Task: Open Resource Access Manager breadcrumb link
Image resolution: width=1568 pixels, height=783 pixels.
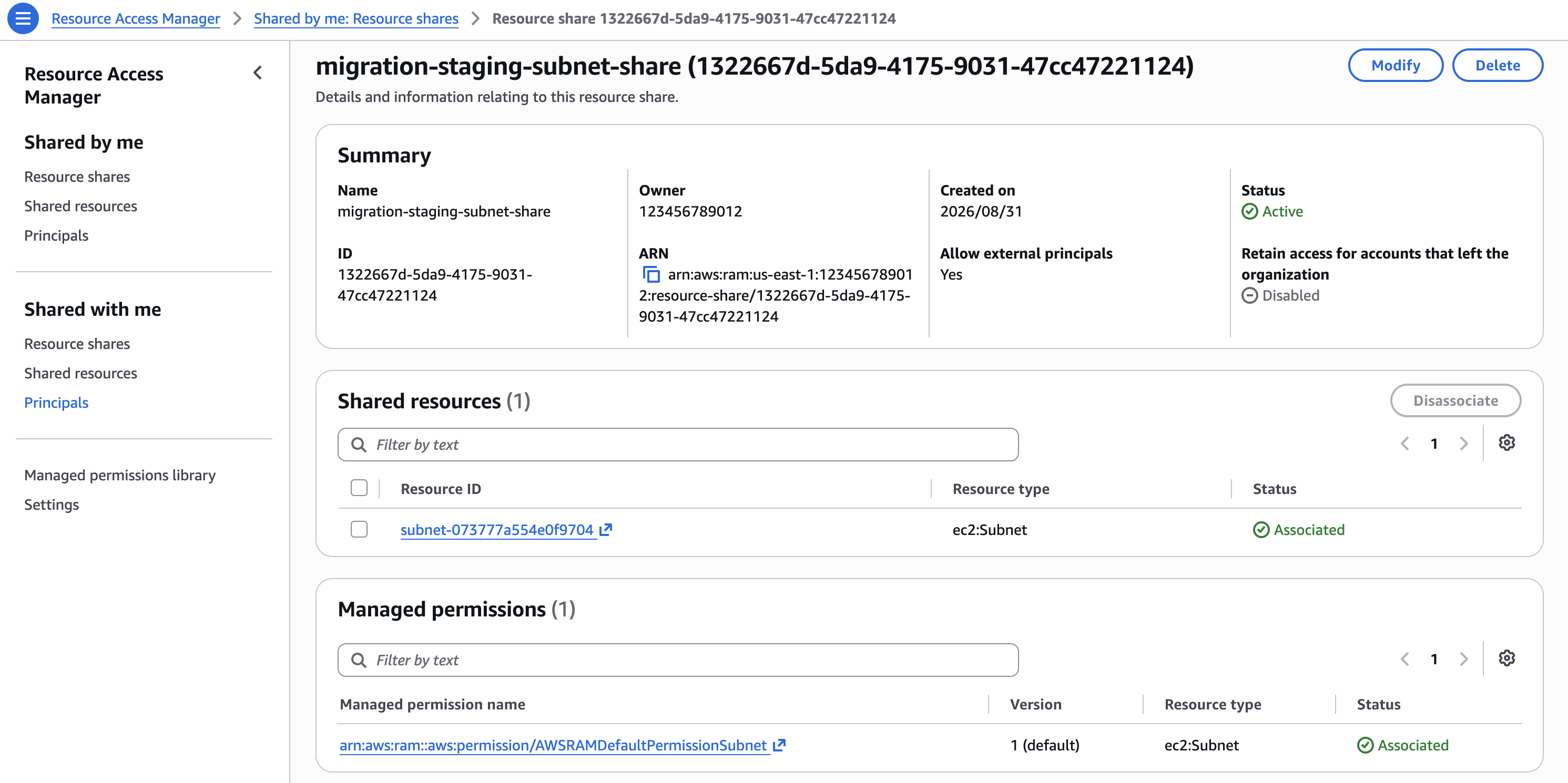Action: [x=136, y=19]
